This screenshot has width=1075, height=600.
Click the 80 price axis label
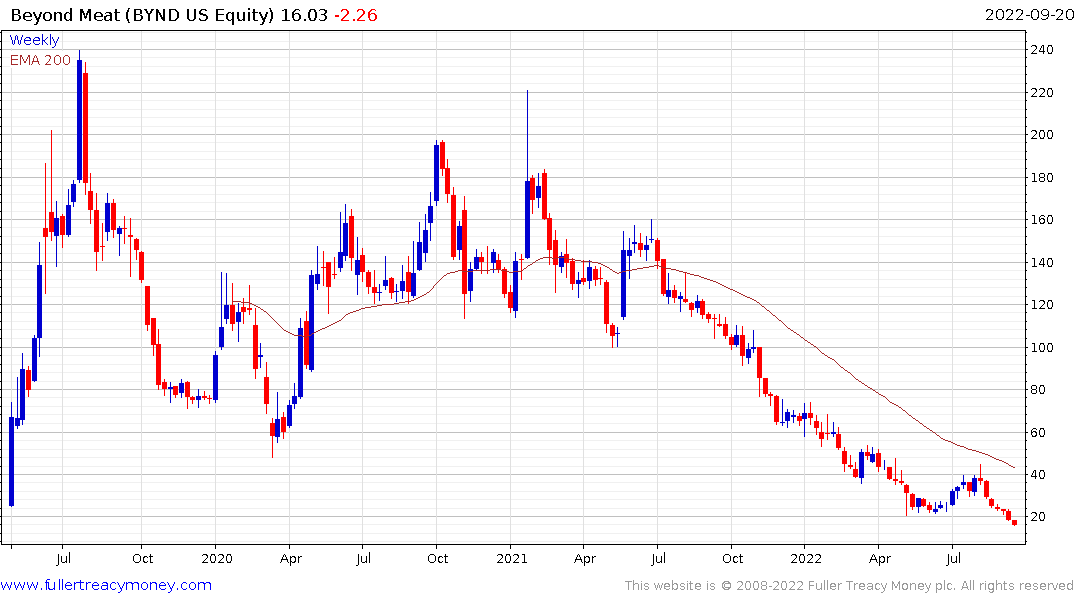tap(1038, 390)
